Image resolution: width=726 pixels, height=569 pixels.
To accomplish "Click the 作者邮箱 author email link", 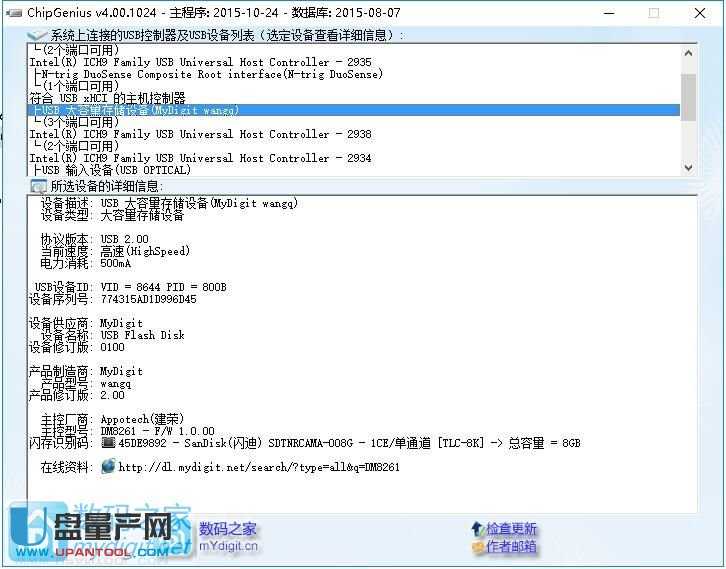I will [x=511, y=547].
